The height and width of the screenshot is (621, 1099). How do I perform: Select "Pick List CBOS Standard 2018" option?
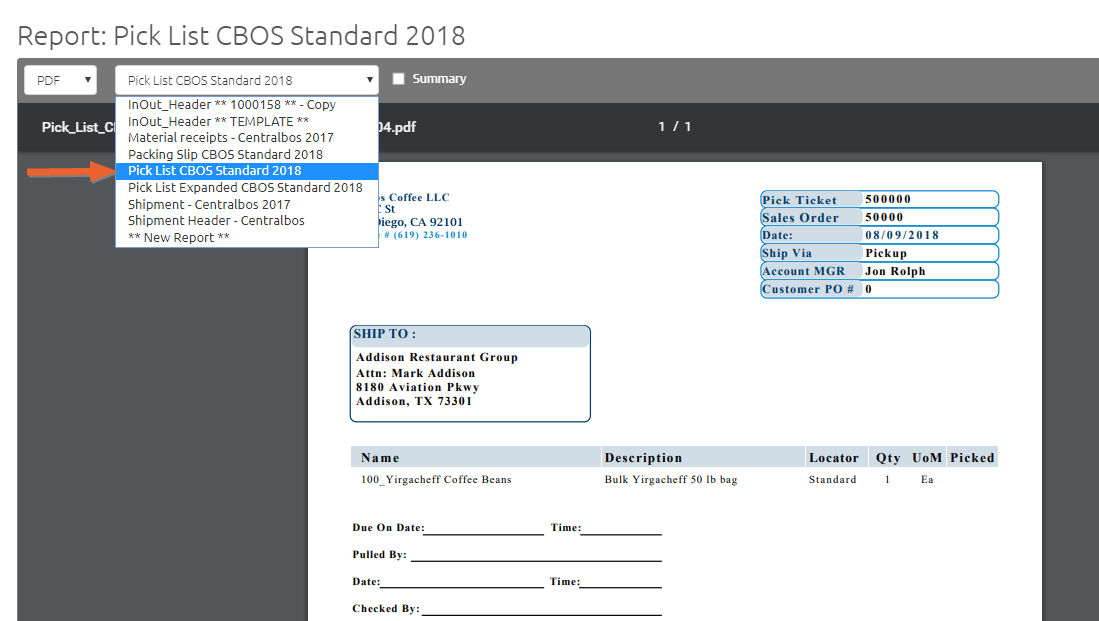click(x=215, y=170)
